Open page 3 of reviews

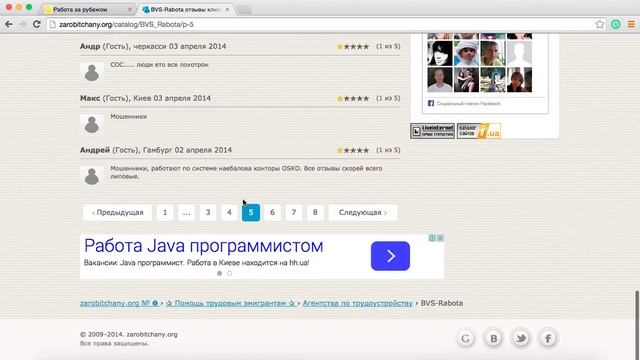click(x=208, y=212)
